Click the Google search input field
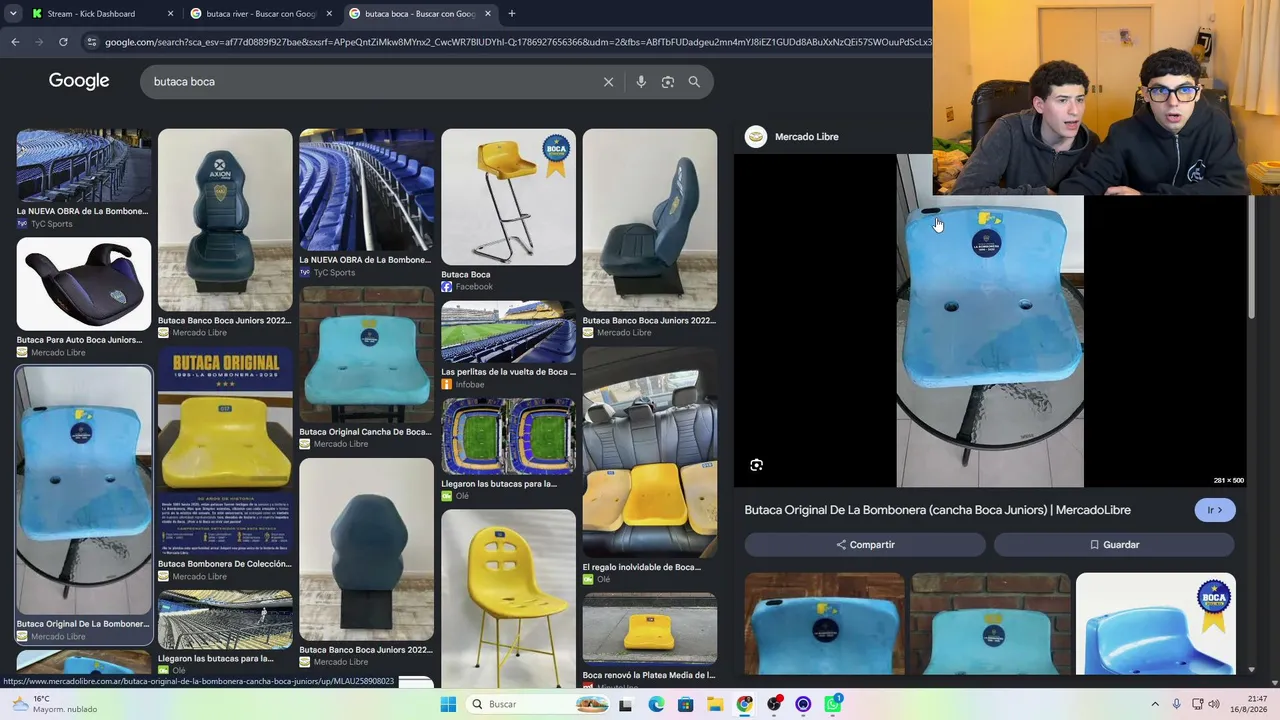The height and width of the screenshot is (720, 1280). 375,82
